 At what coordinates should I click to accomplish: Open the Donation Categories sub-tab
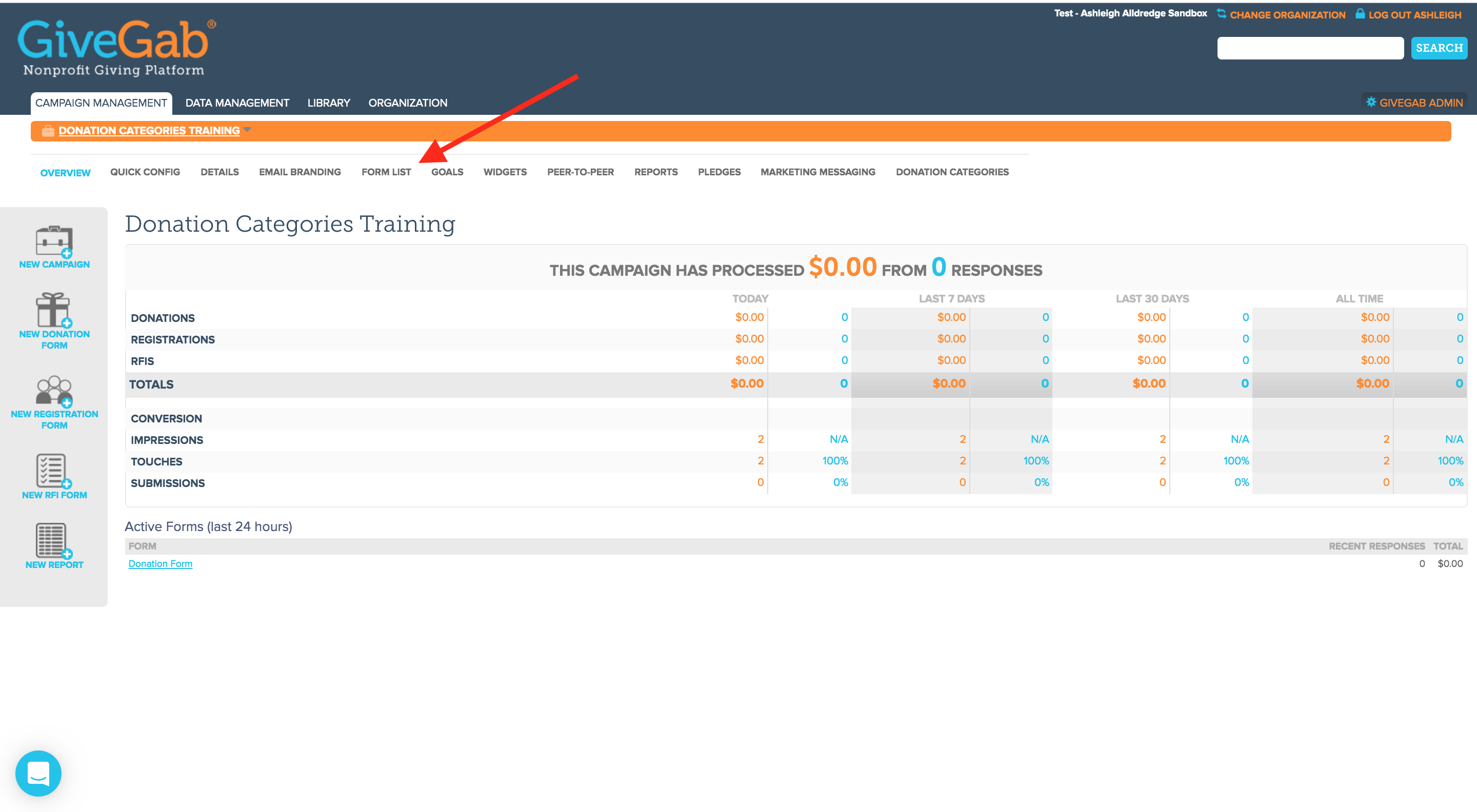(x=952, y=172)
